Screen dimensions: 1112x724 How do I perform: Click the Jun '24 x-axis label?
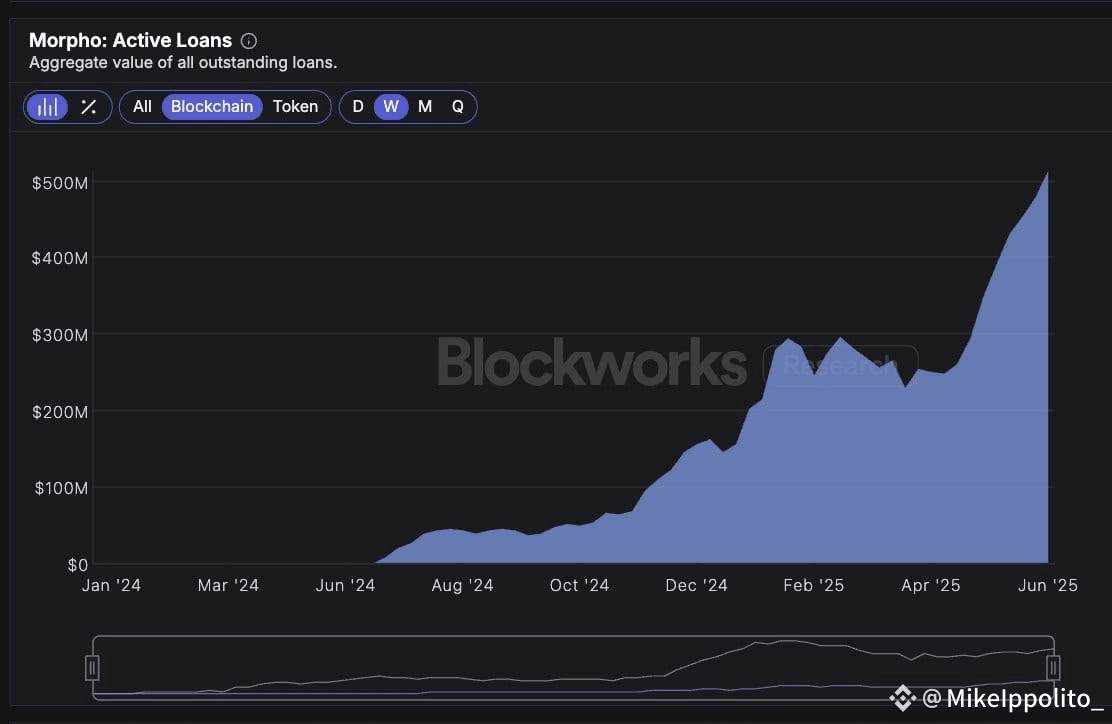345,586
